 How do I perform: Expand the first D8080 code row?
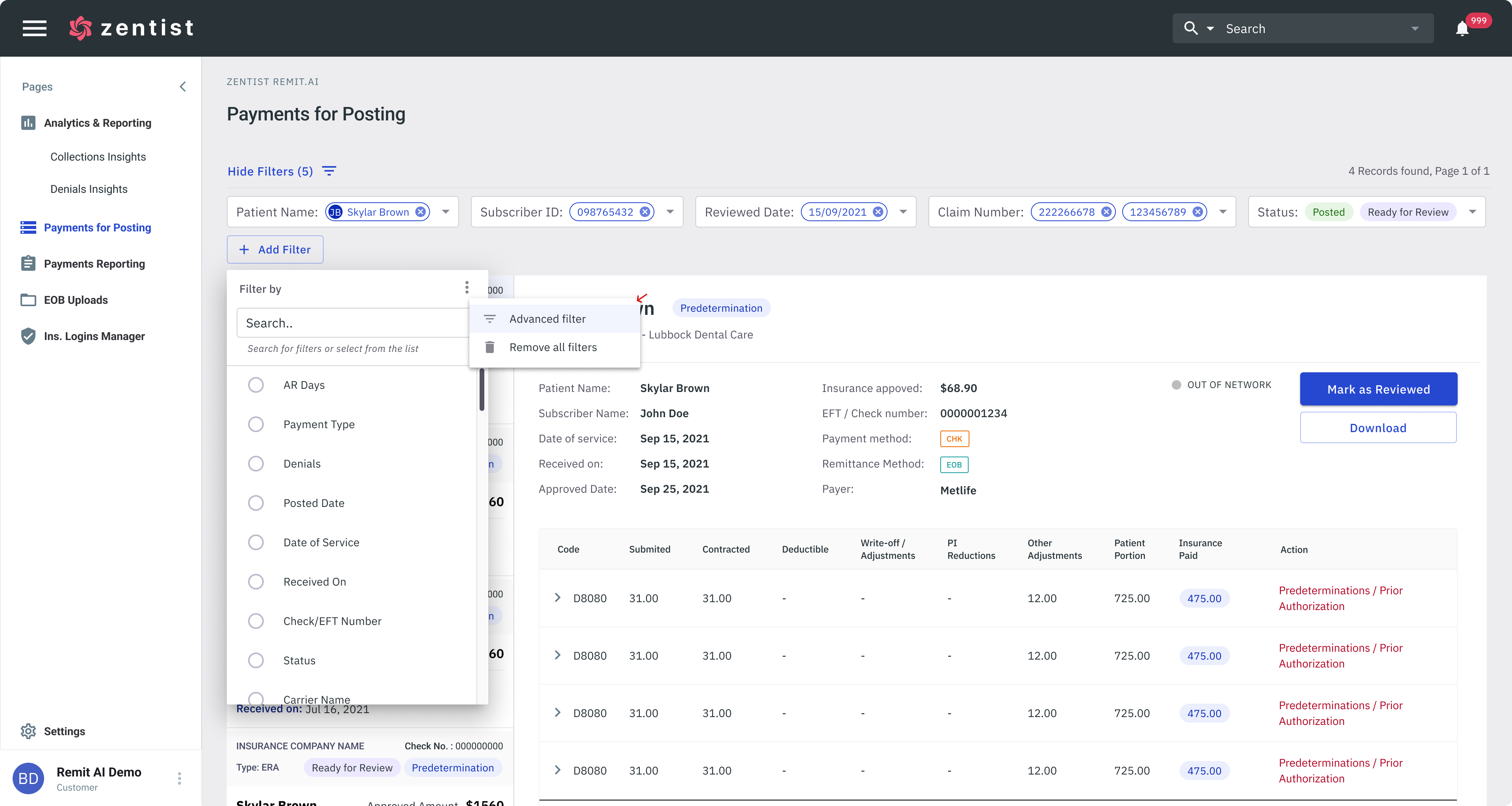pyautogui.click(x=558, y=598)
